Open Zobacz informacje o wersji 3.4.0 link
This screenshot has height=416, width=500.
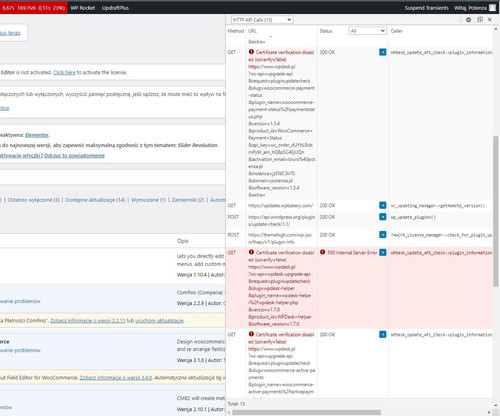pos(116,378)
